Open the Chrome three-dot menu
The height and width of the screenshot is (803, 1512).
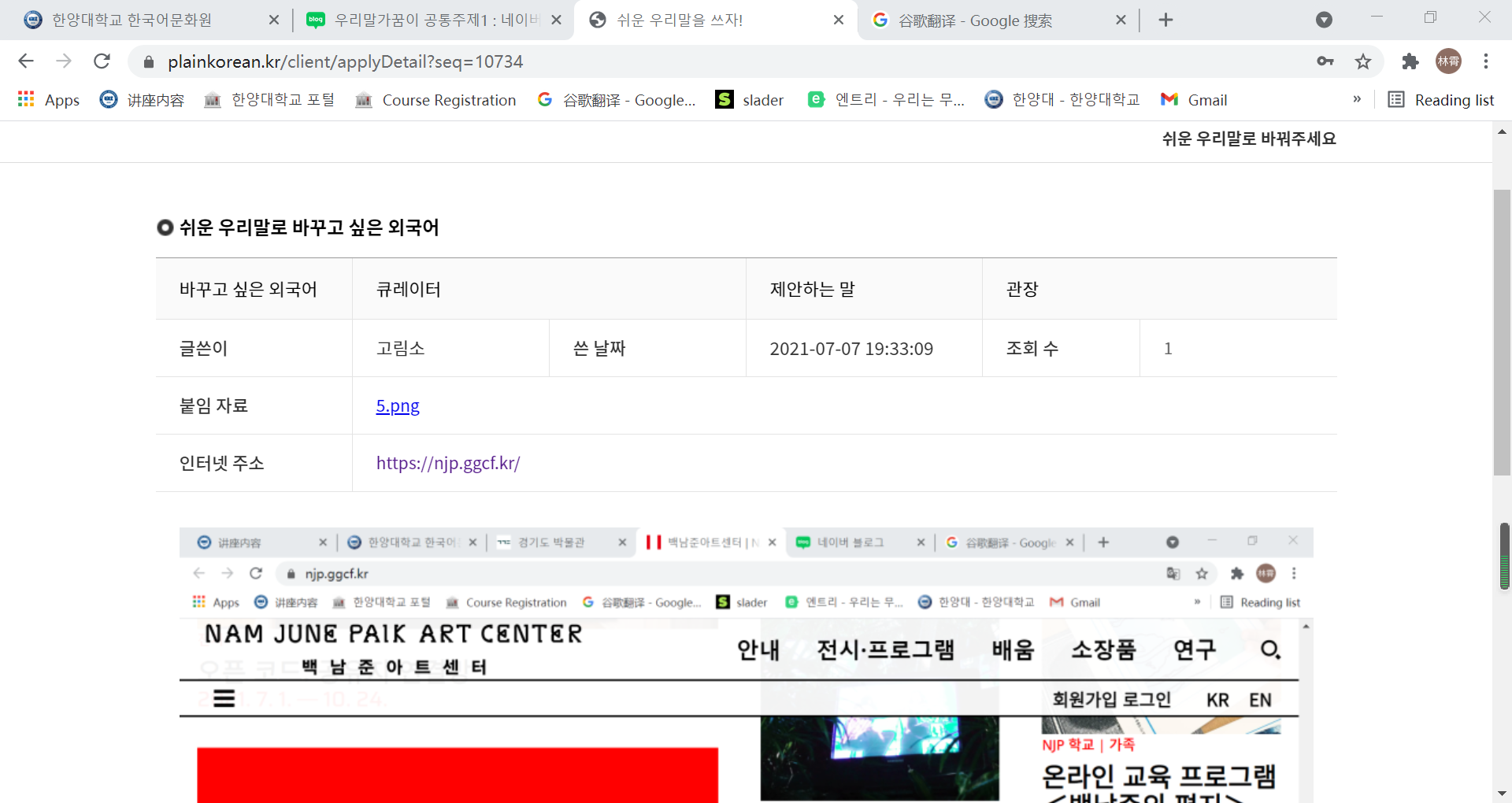point(1486,61)
